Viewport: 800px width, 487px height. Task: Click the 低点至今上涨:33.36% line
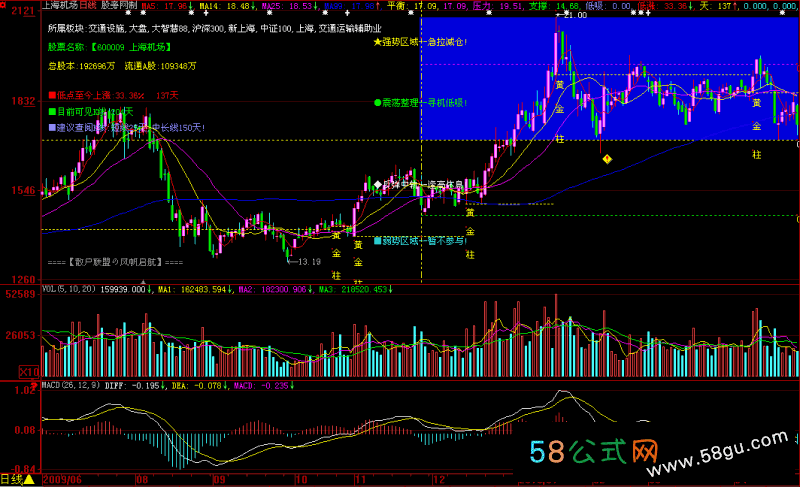click(113, 95)
